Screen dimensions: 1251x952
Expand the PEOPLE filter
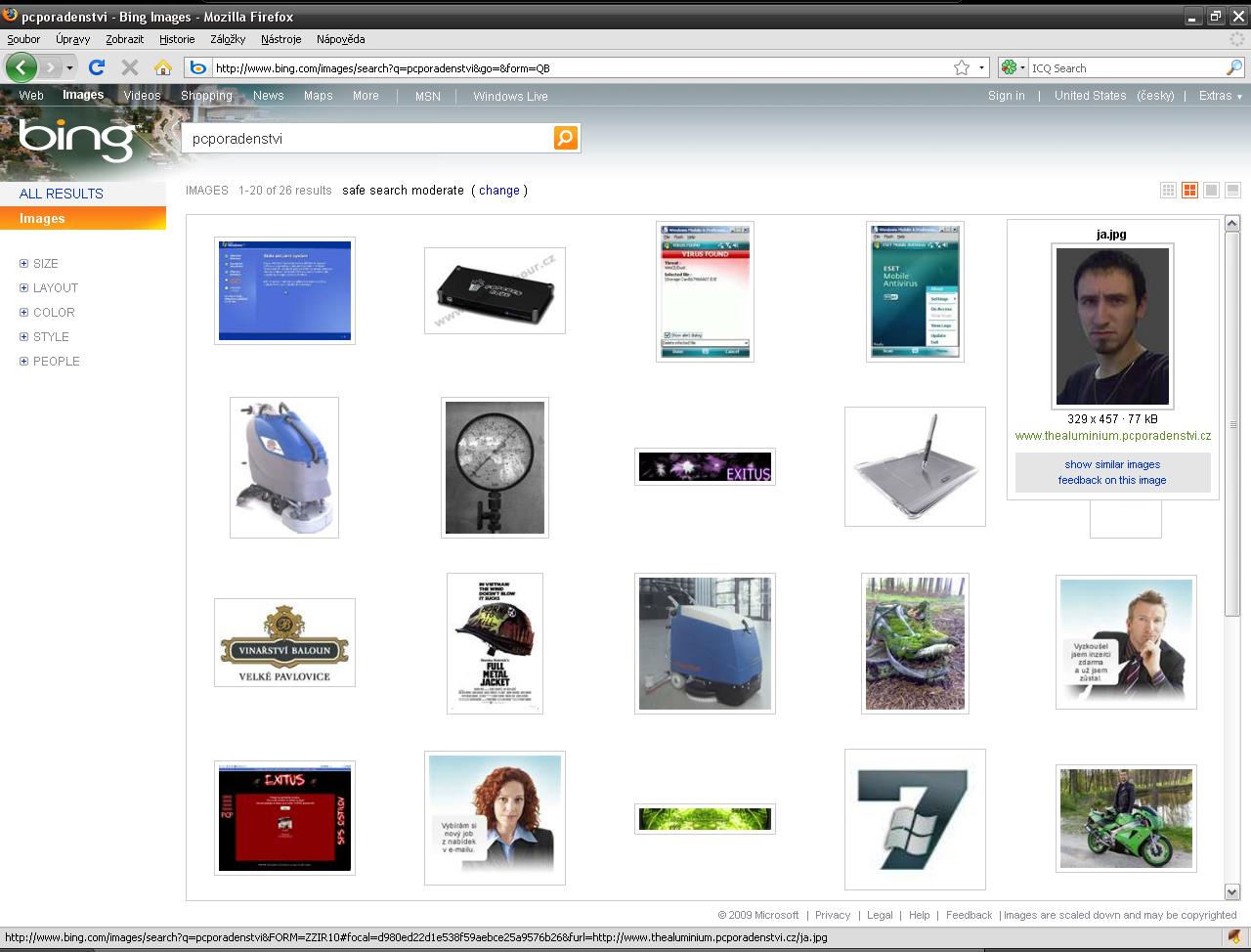click(24, 361)
